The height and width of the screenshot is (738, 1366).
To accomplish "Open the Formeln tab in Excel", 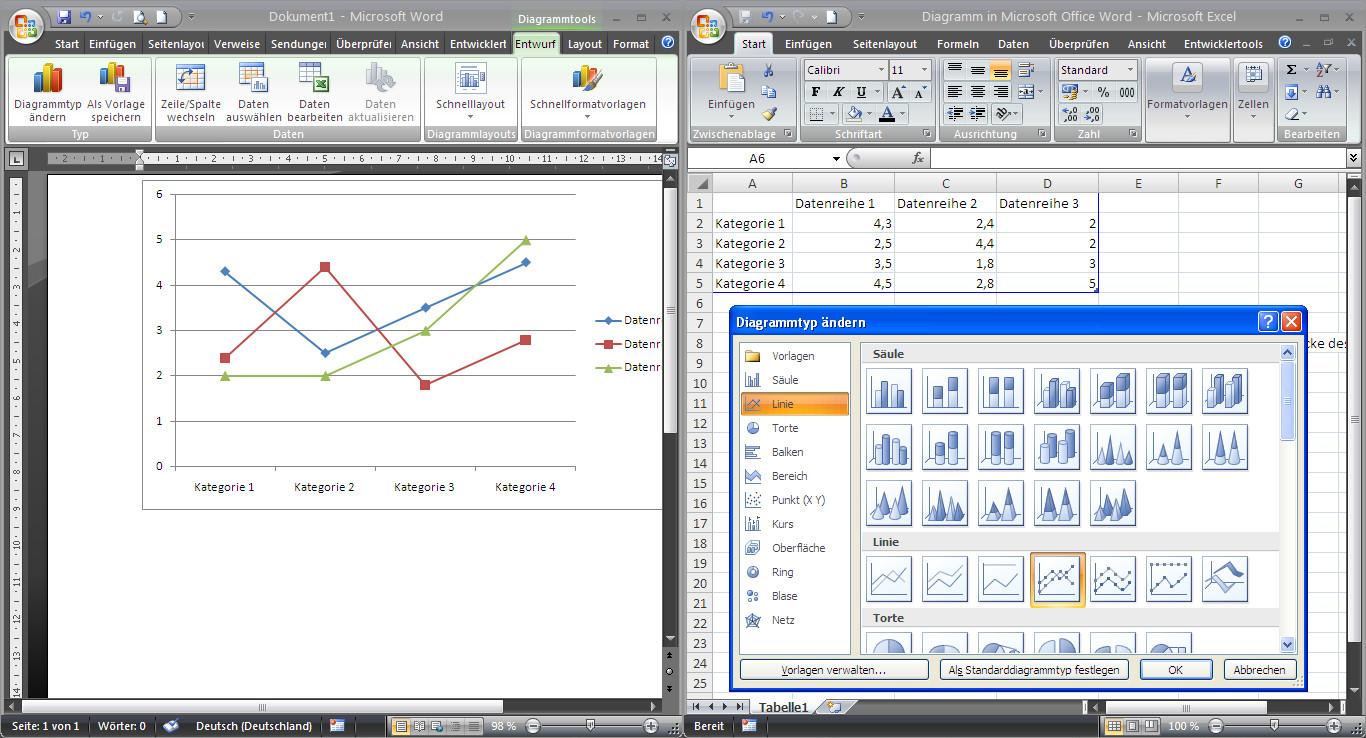I will [x=958, y=44].
